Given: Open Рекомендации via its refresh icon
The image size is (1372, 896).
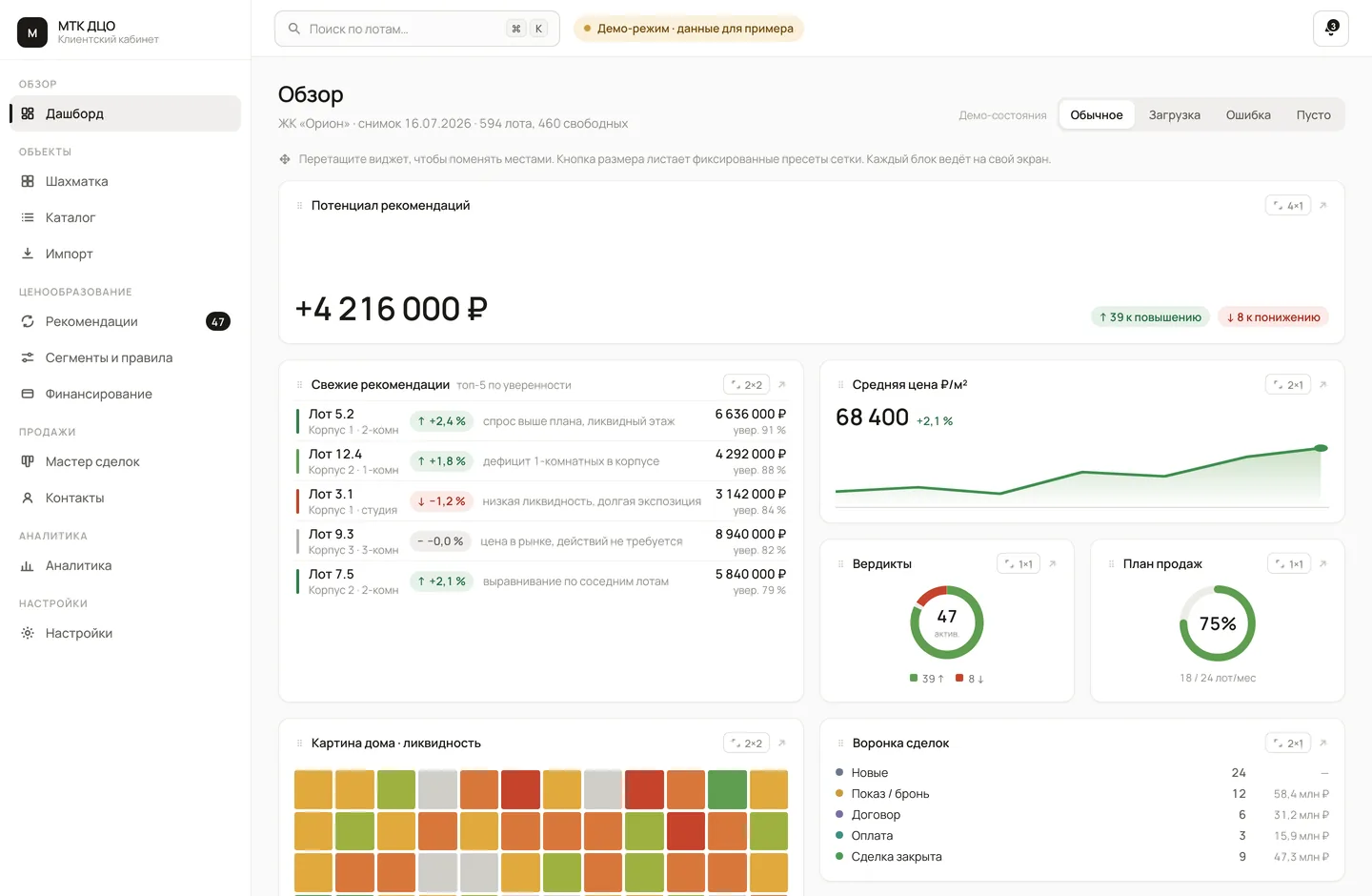Looking at the screenshot, I should pyautogui.click(x=28, y=321).
